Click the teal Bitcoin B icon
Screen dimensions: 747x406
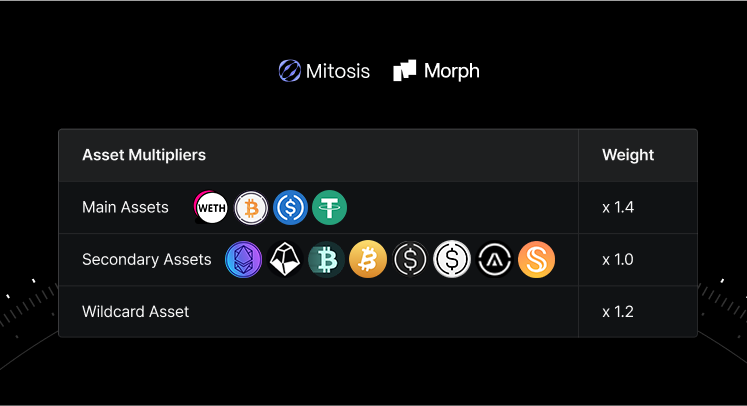(326, 260)
